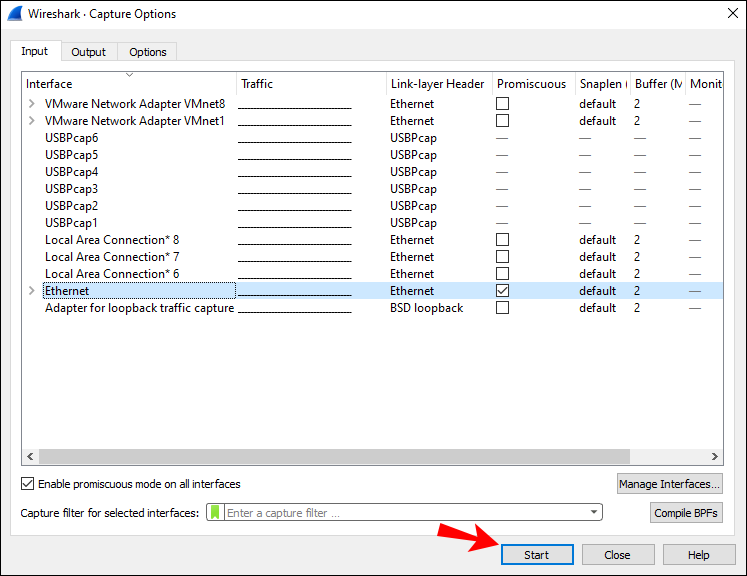The width and height of the screenshot is (747, 576).
Task: Click the Start button
Action: coord(537,555)
